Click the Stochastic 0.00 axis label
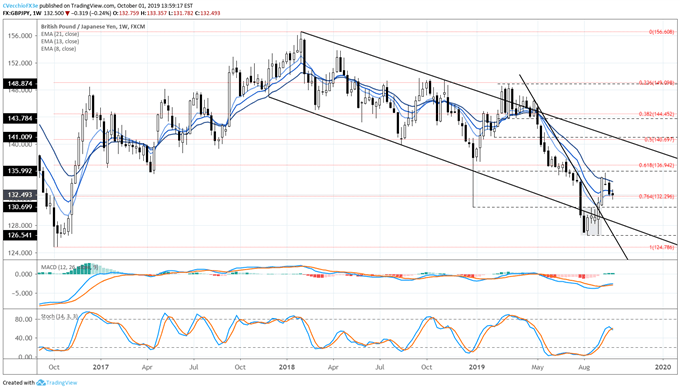Image resolution: width=680 pixels, height=390 pixels. pos(25,357)
